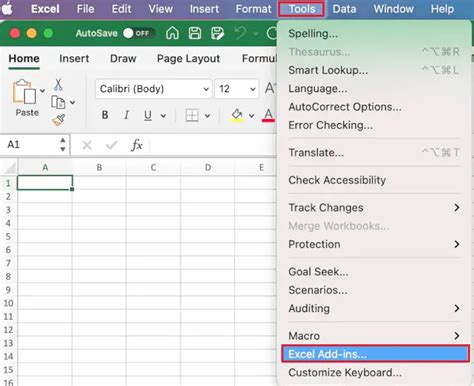This screenshot has width=474, height=386.
Task: Open the Borders dropdown arrow
Action: pyautogui.click(x=207, y=116)
